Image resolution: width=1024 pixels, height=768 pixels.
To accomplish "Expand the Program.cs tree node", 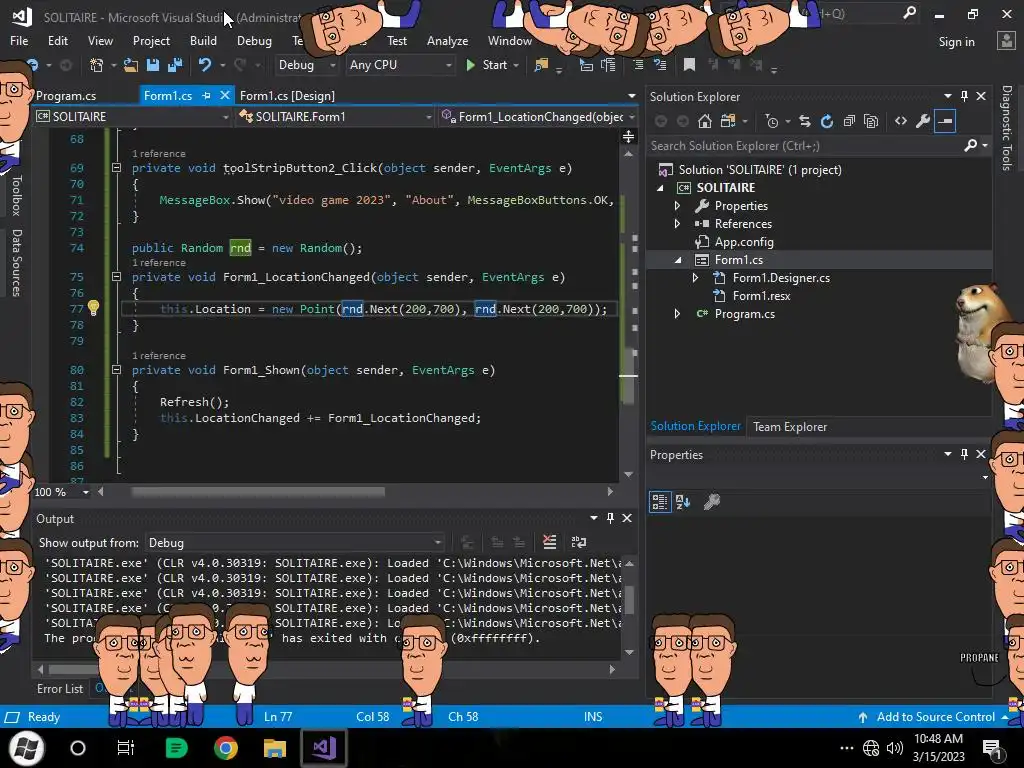I will [x=677, y=314].
